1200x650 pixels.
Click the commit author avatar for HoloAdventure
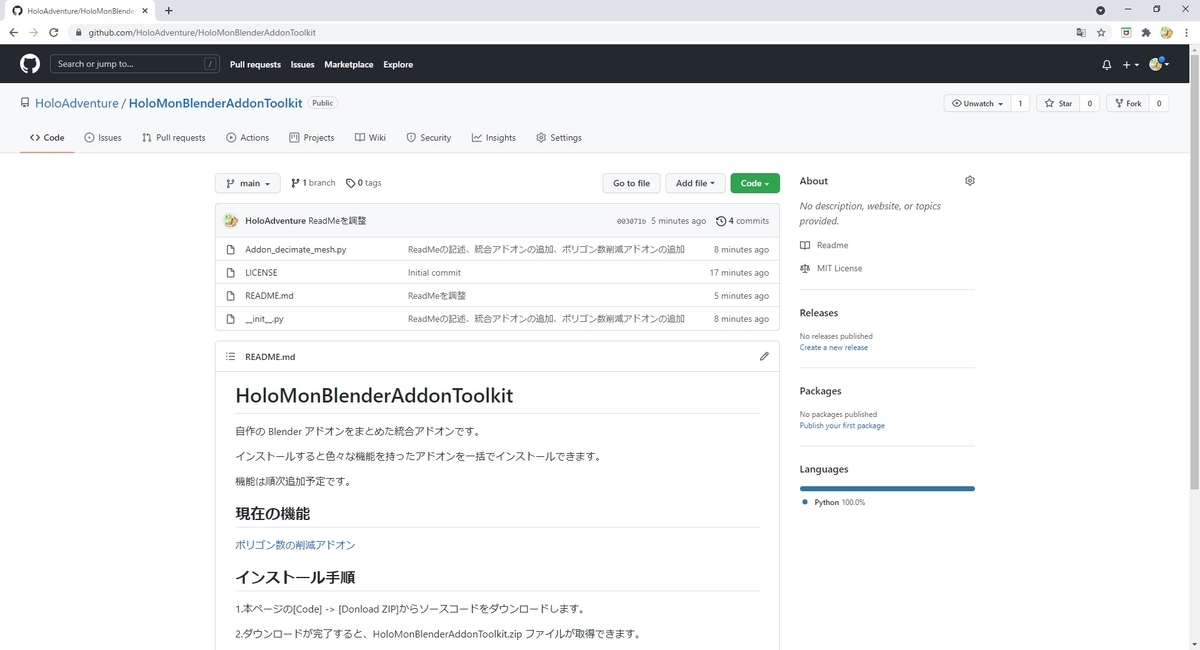(x=231, y=220)
